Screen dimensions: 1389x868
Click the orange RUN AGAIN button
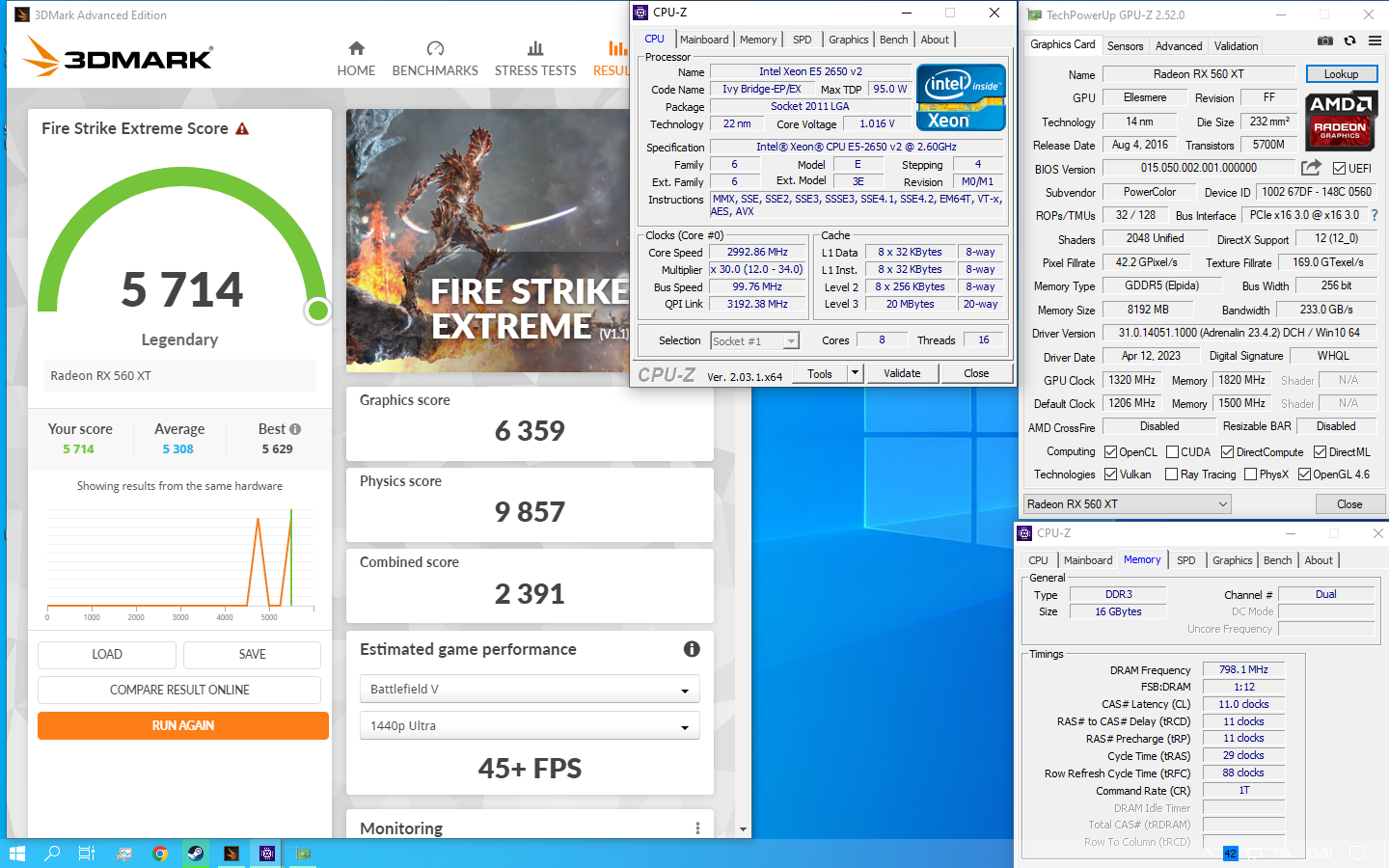(x=183, y=725)
